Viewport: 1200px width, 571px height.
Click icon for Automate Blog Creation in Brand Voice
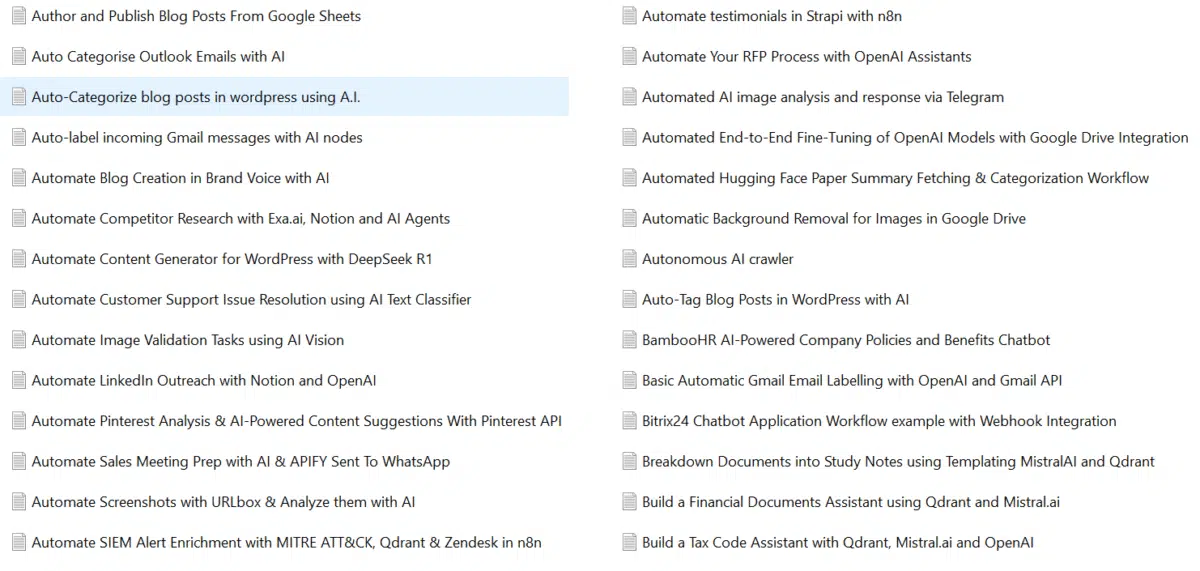(x=18, y=178)
